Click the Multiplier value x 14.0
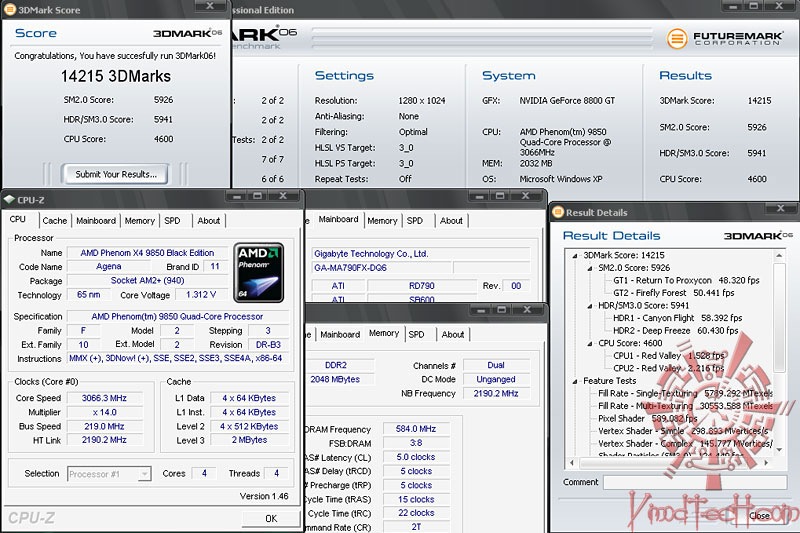Screen dimensions: 800x533 click(x=104, y=412)
